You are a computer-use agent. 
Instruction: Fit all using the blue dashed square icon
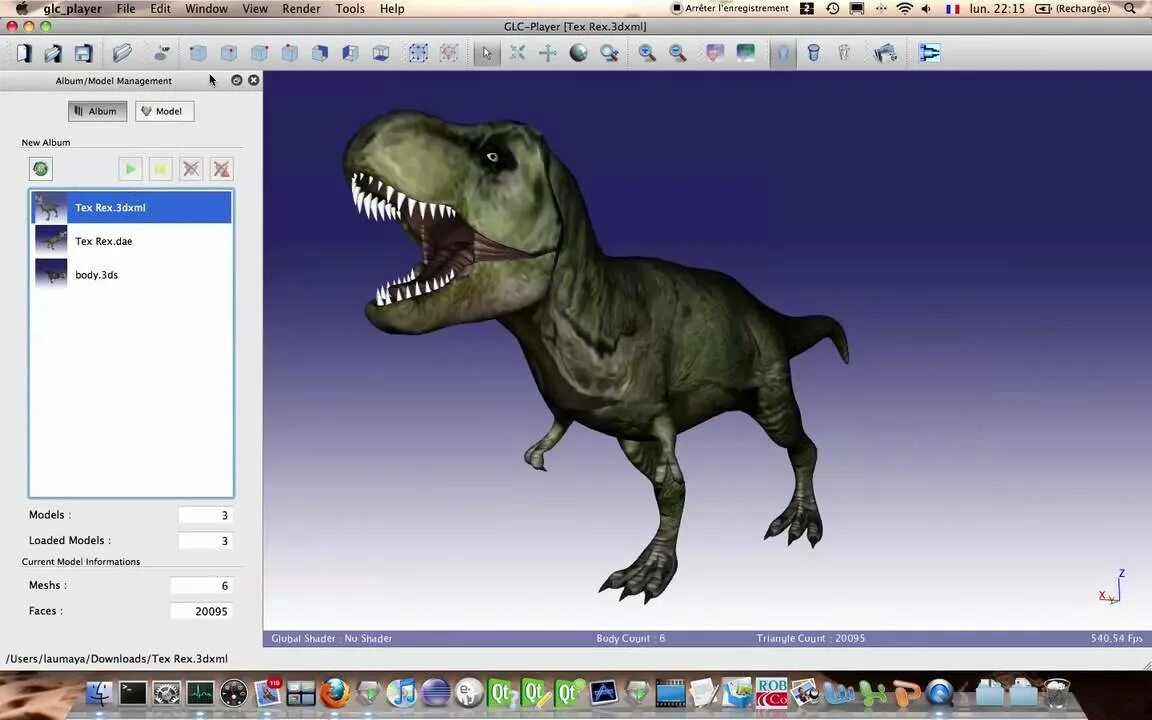pos(418,53)
